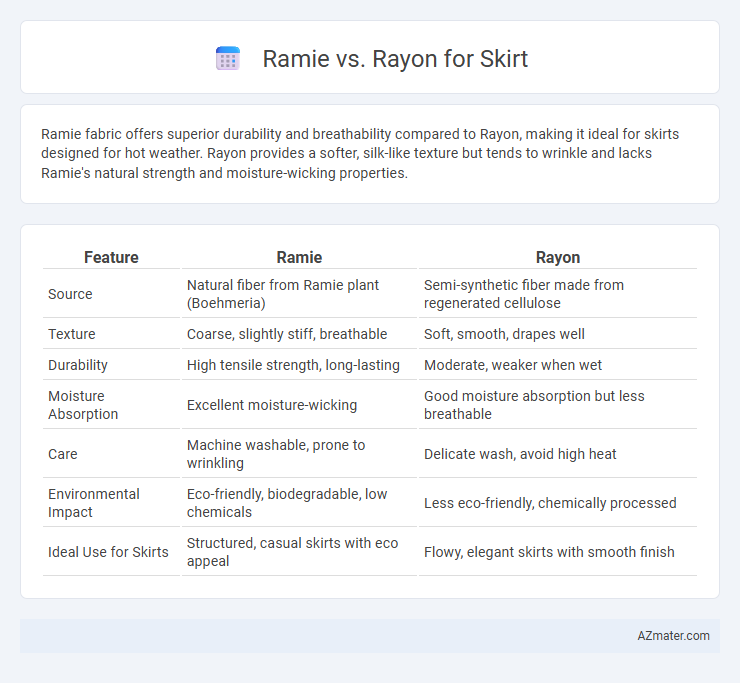
Task: Click 'Soft, smooth, drapes well' cell
Action: 504,334
